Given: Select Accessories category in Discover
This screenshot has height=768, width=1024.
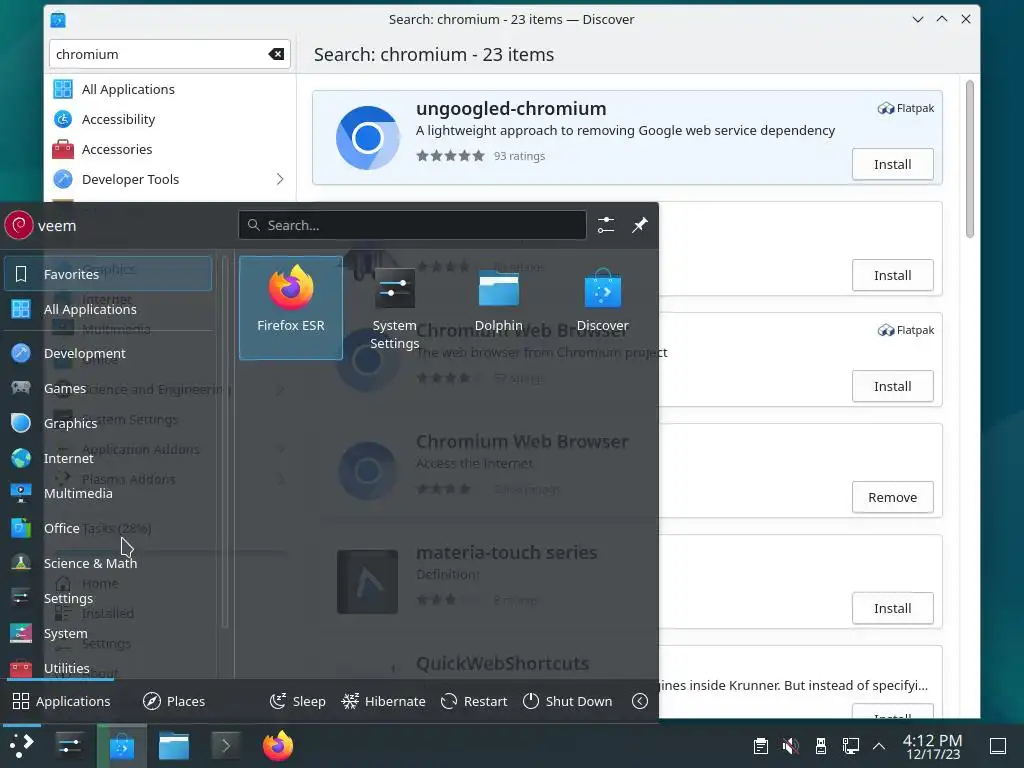Looking at the screenshot, I should tap(170, 150).
